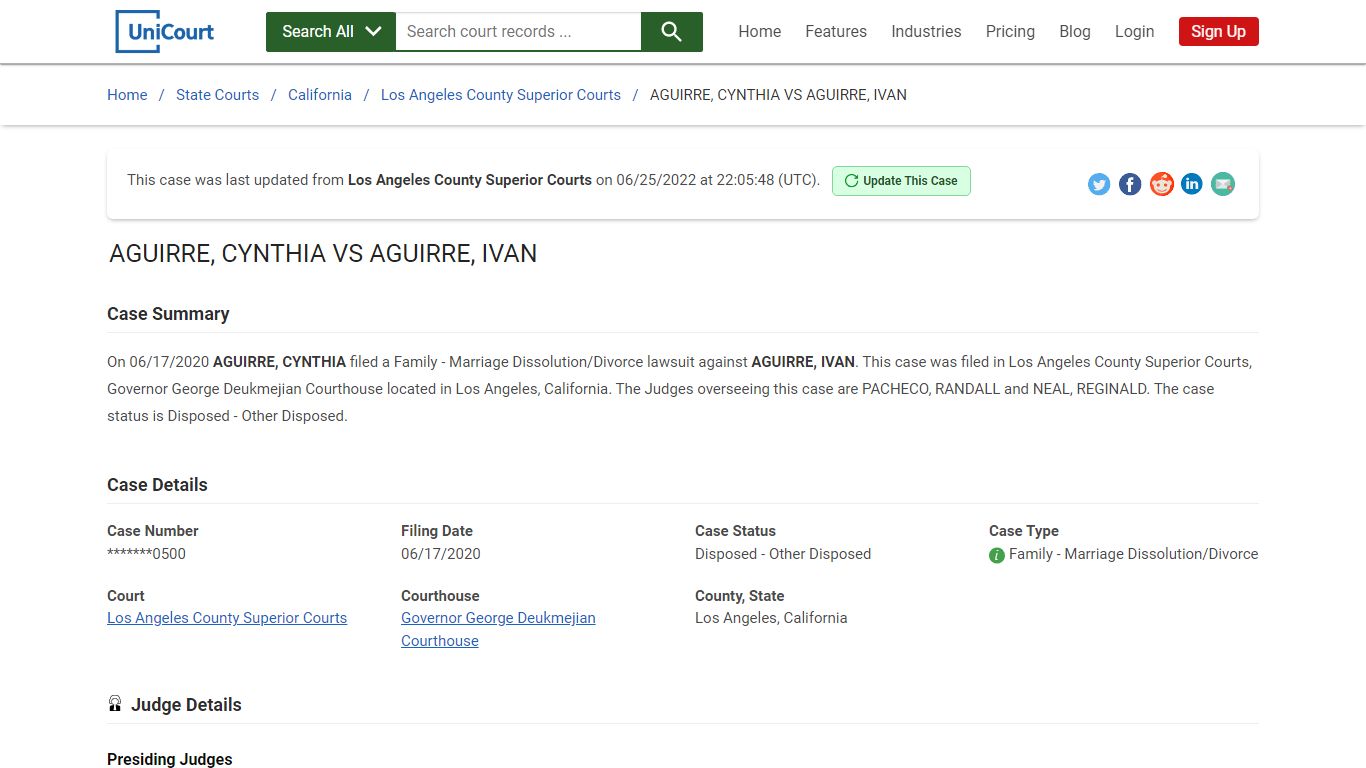Click the Case Details heading
This screenshot has height=768, width=1366.
(157, 485)
